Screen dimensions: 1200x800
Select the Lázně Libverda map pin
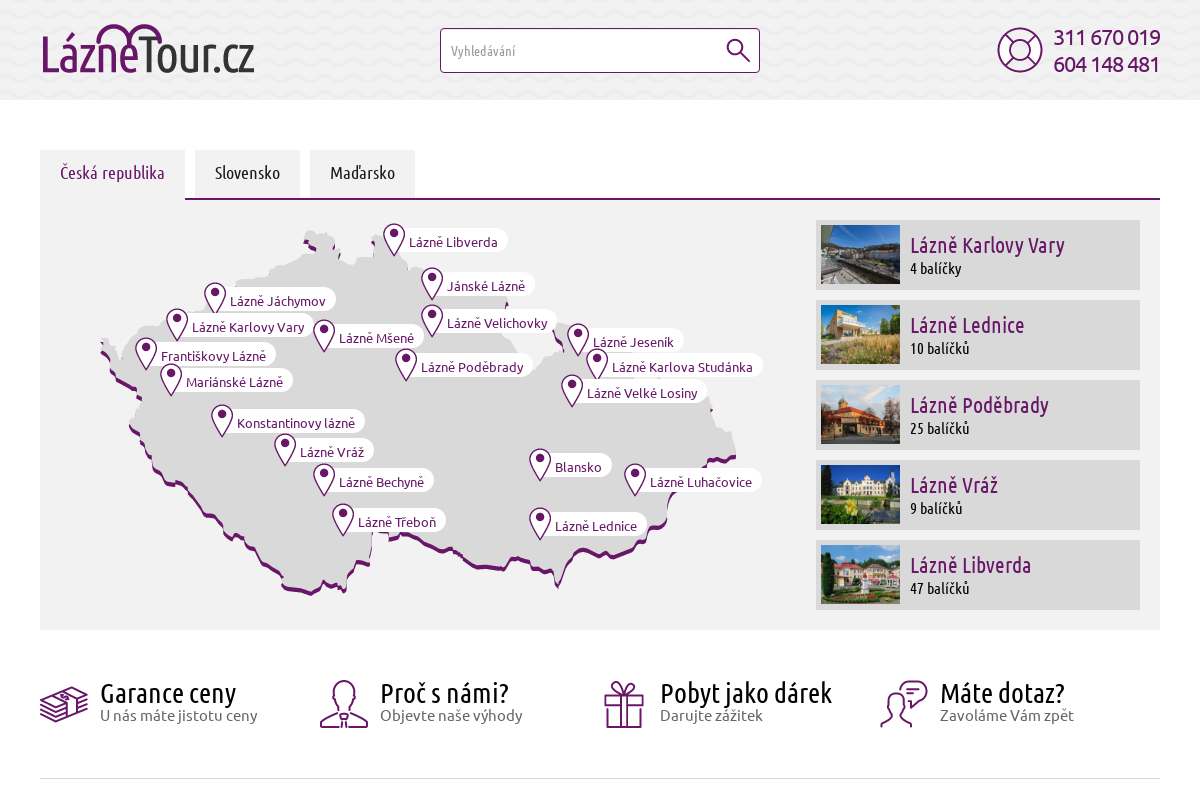tap(394, 237)
